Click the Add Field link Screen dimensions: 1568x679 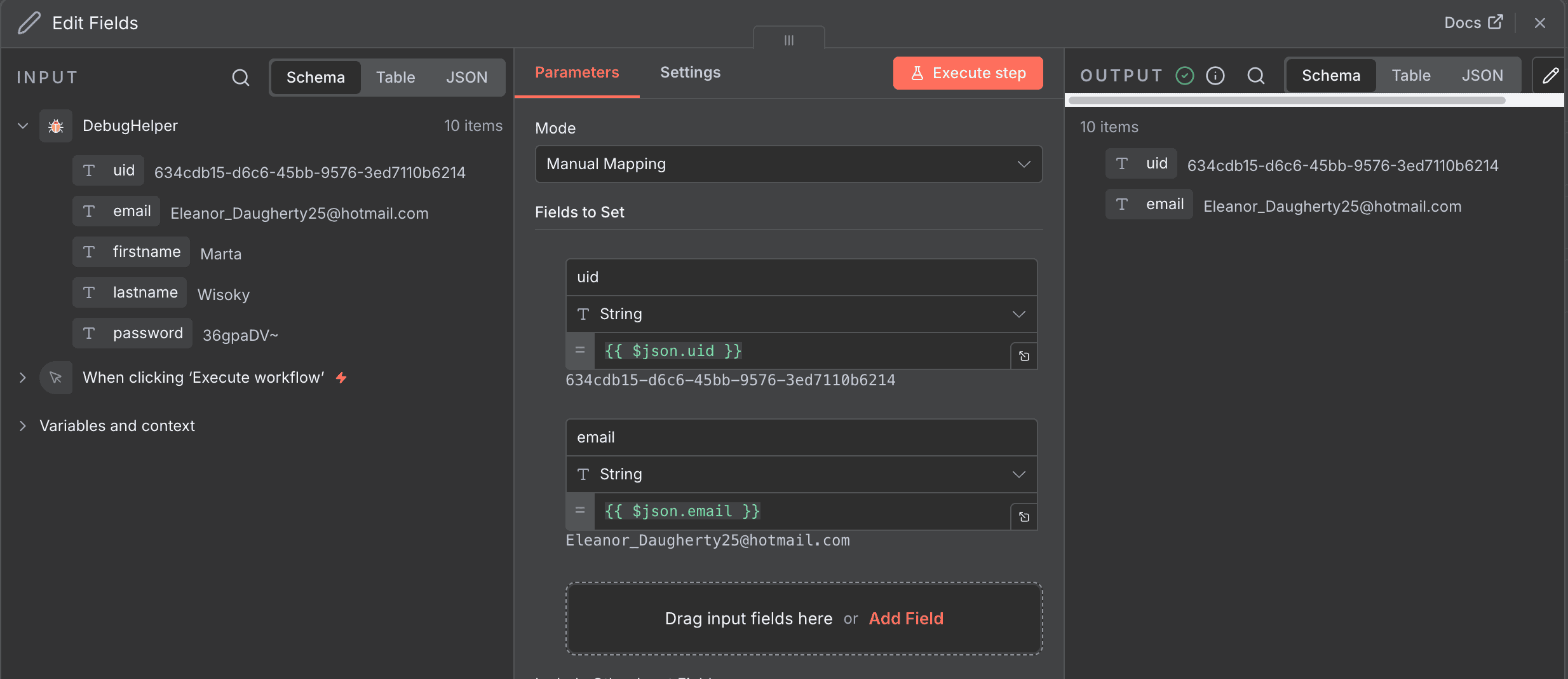[905, 619]
